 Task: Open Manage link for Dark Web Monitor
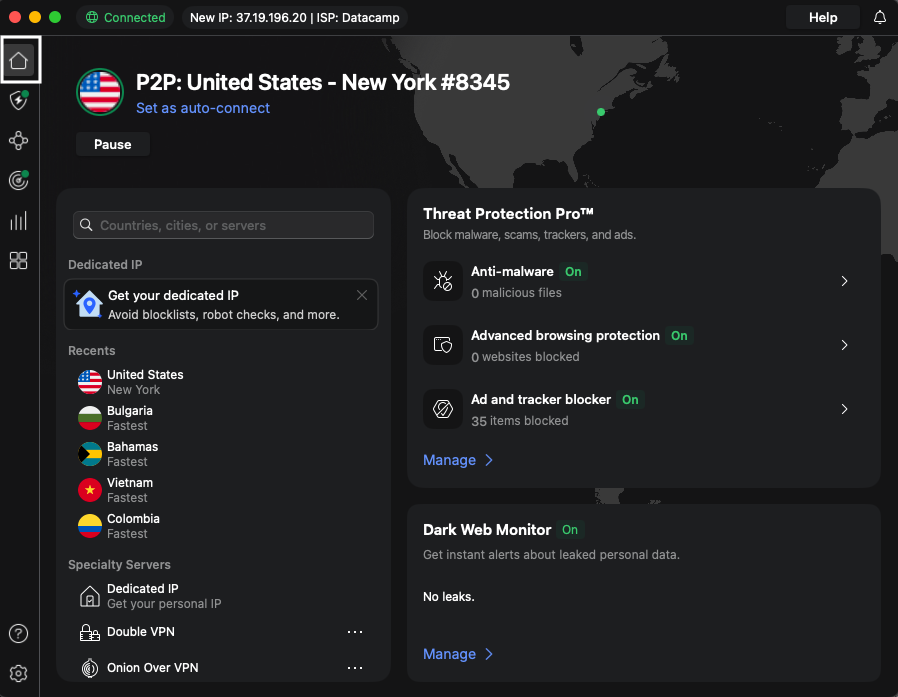pos(450,654)
